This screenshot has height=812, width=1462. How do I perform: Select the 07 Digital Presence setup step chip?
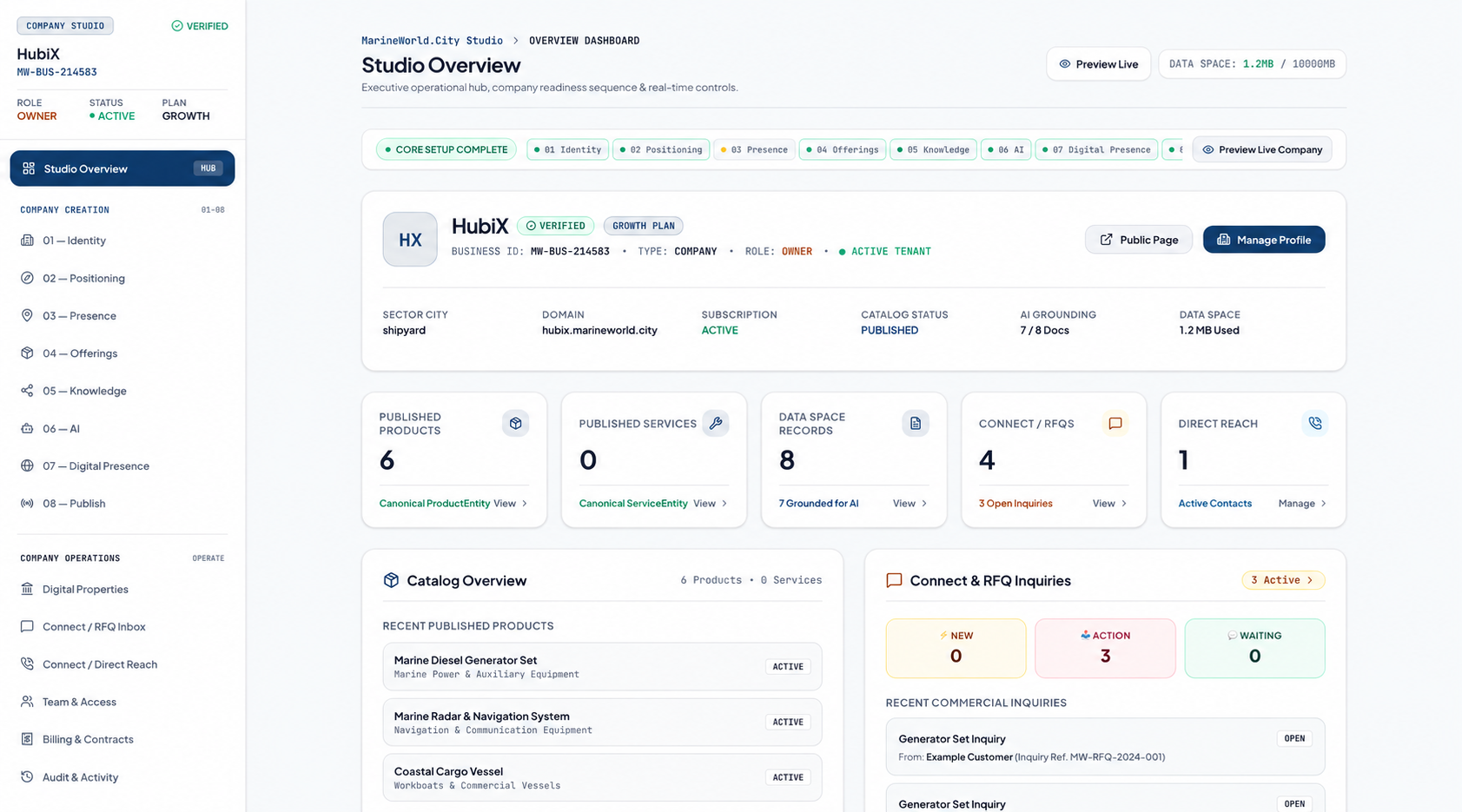(1097, 149)
